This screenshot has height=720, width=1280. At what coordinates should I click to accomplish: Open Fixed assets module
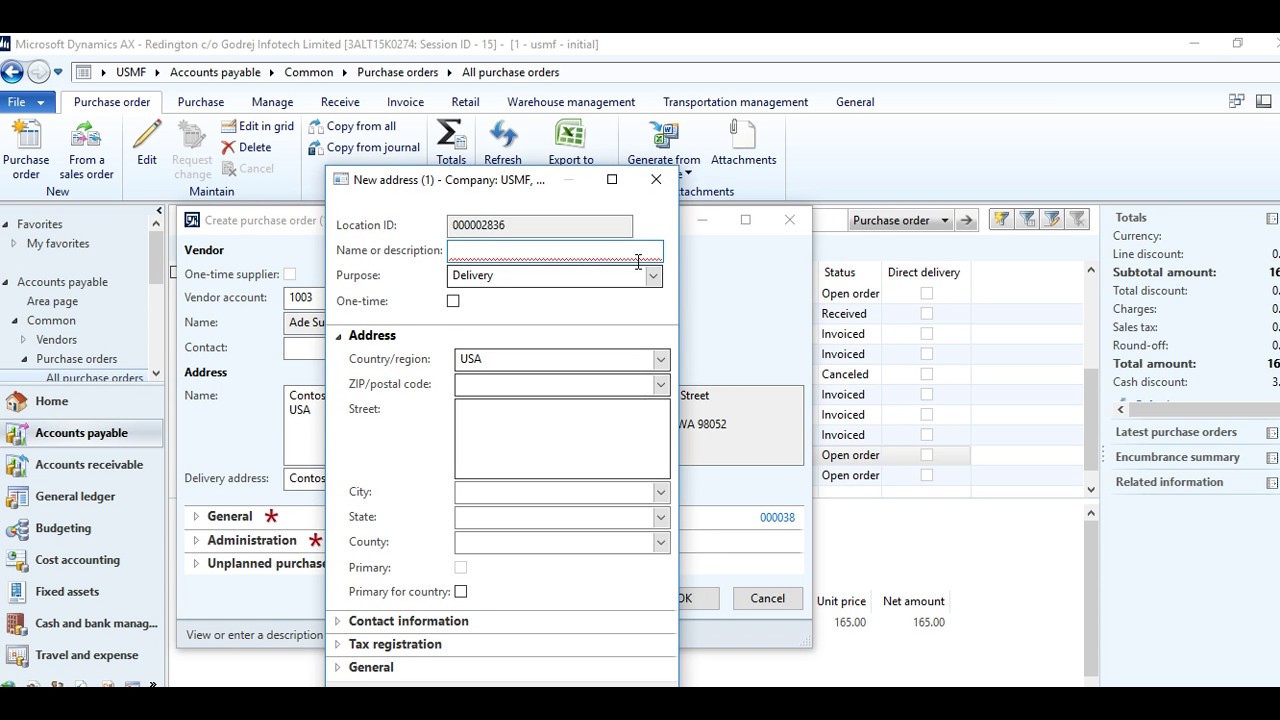pyautogui.click(x=82, y=592)
